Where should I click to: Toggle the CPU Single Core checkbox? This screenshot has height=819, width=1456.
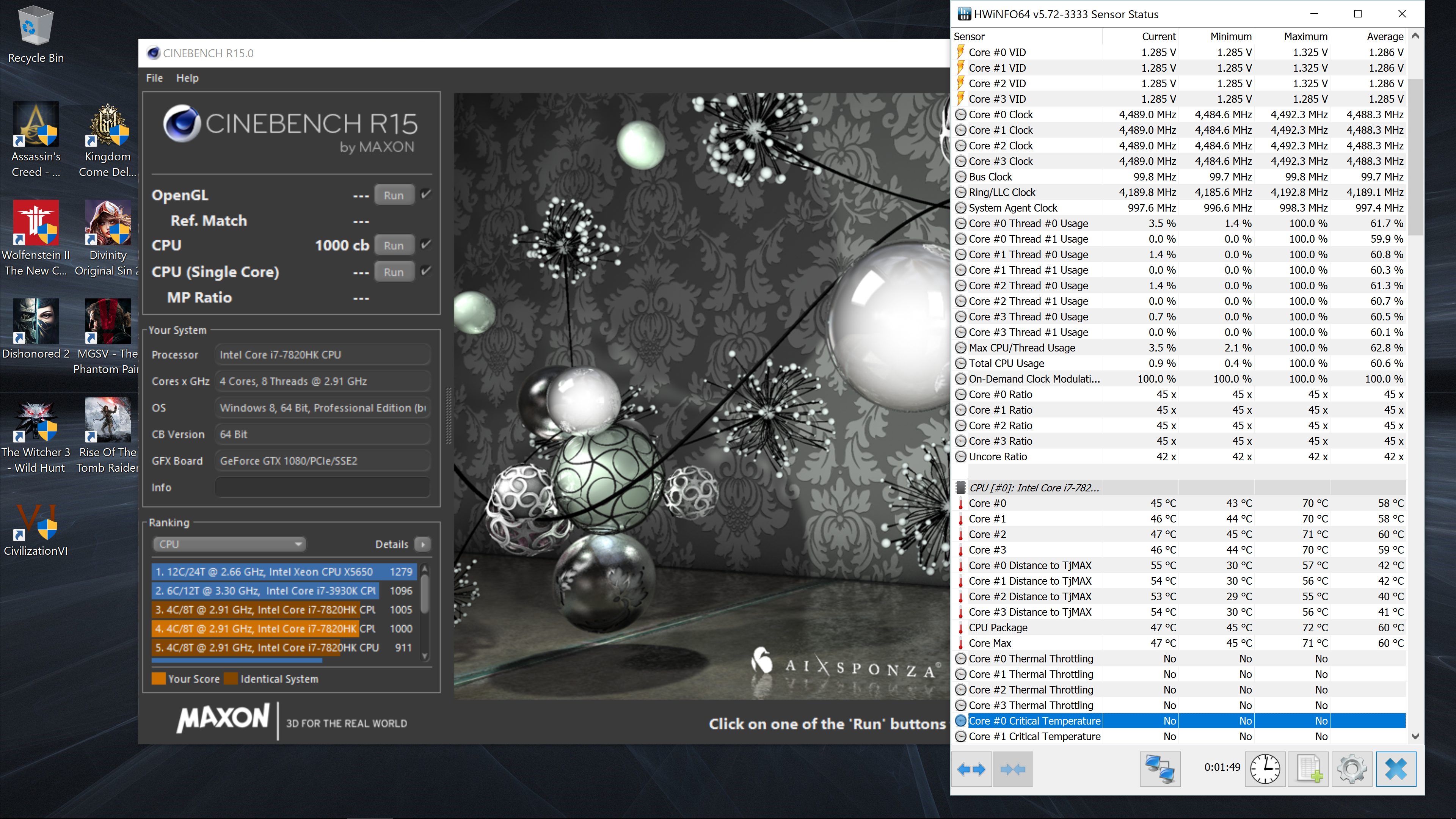click(426, 271)
